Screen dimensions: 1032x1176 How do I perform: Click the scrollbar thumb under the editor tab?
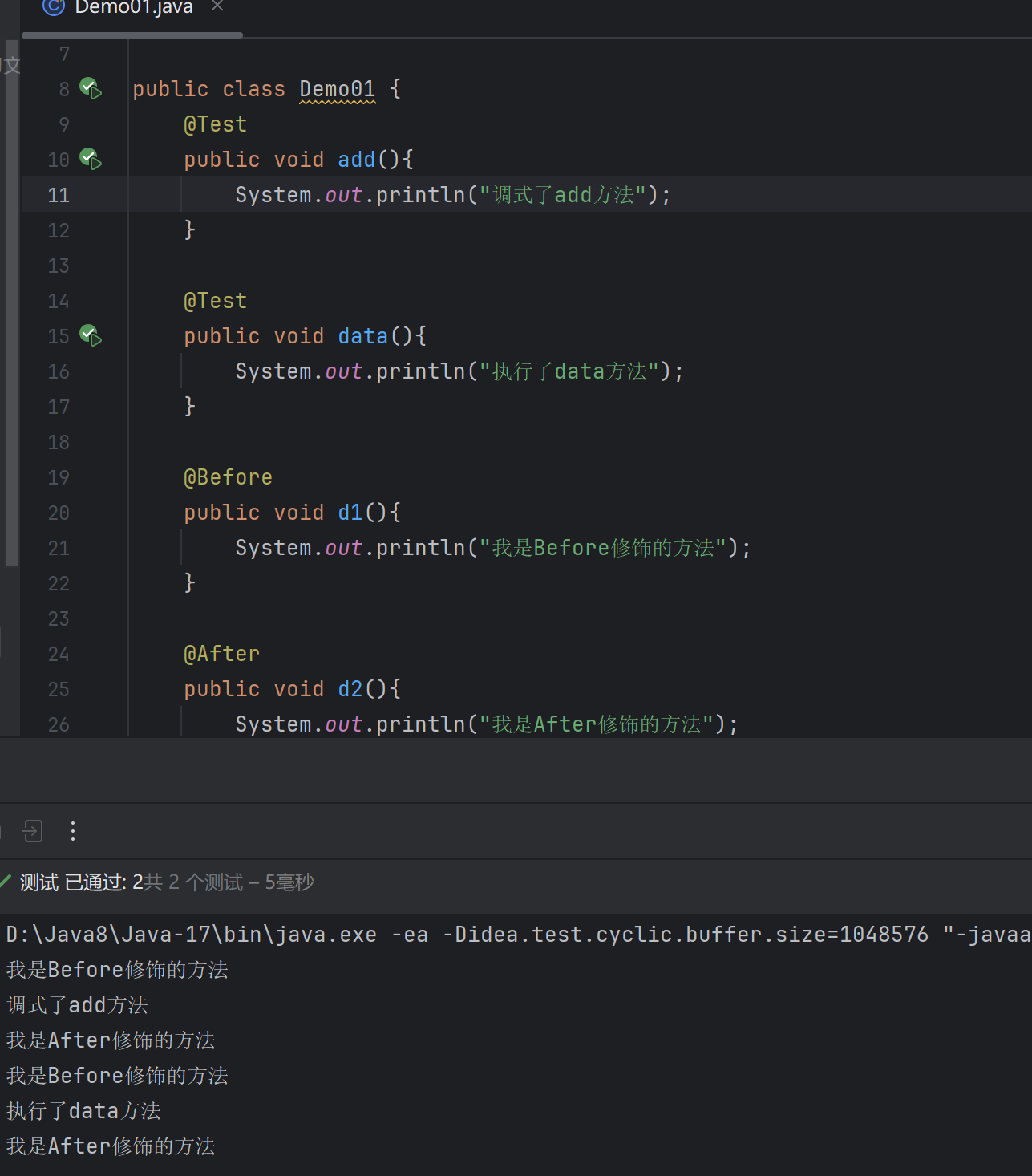coord(132,35)
